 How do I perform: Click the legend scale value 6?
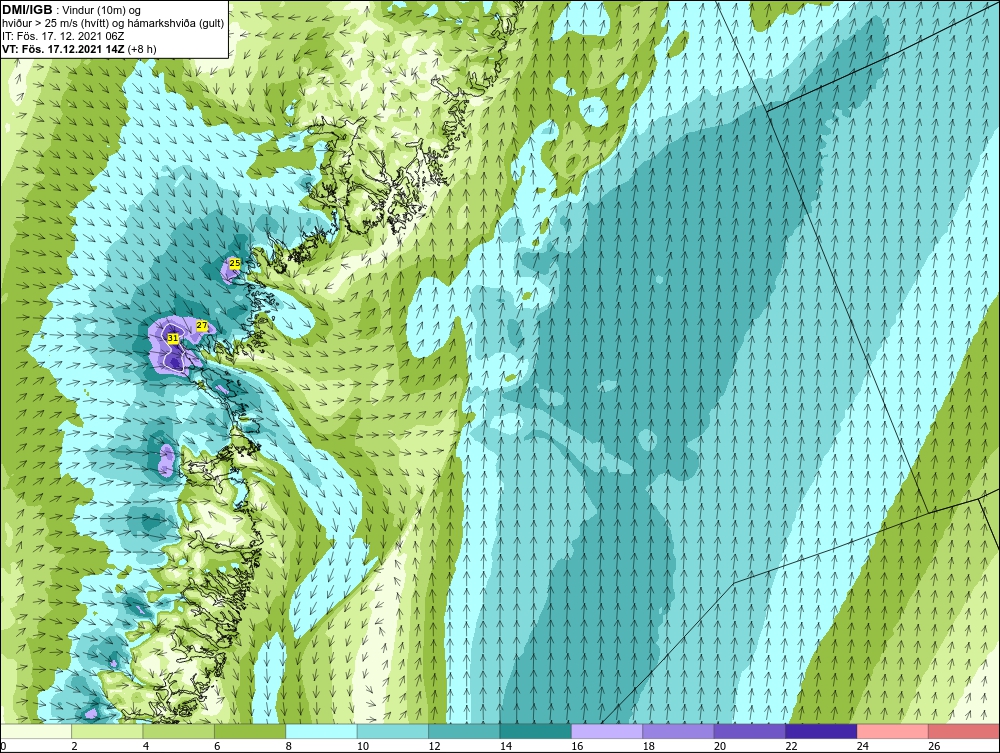pyautogui.click(x=217, y=746)
